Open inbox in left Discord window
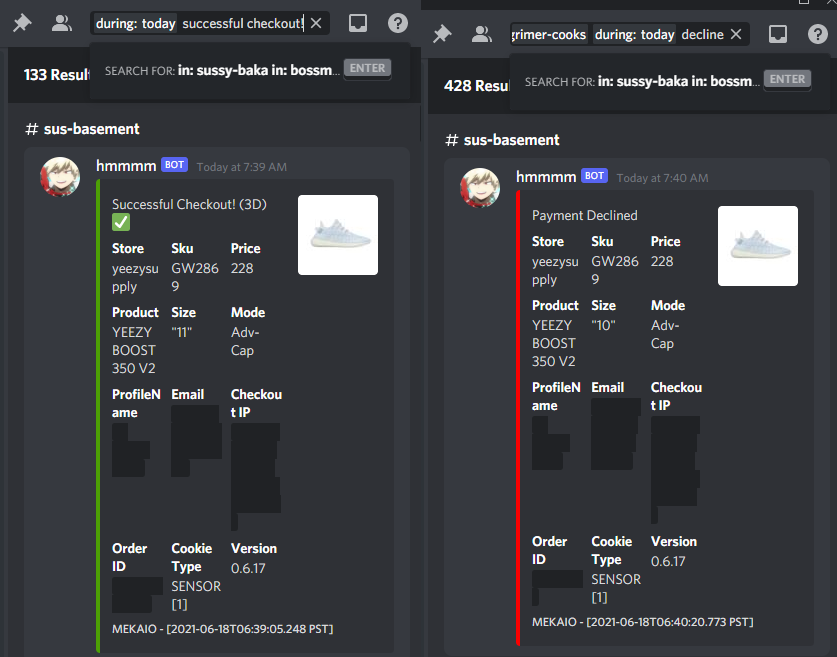 (x=358, y=23)
